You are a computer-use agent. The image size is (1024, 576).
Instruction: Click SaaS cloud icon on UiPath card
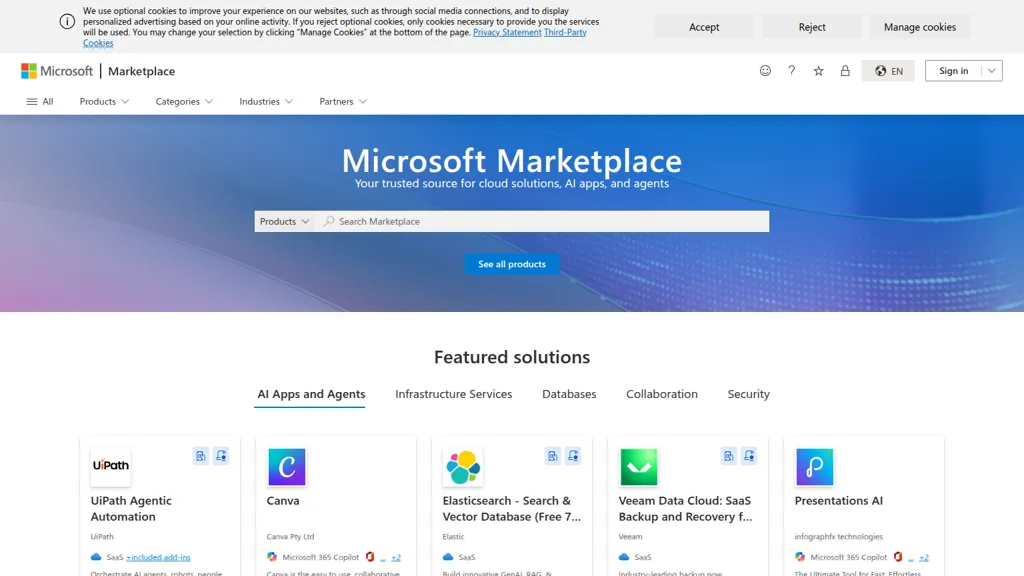96,557
